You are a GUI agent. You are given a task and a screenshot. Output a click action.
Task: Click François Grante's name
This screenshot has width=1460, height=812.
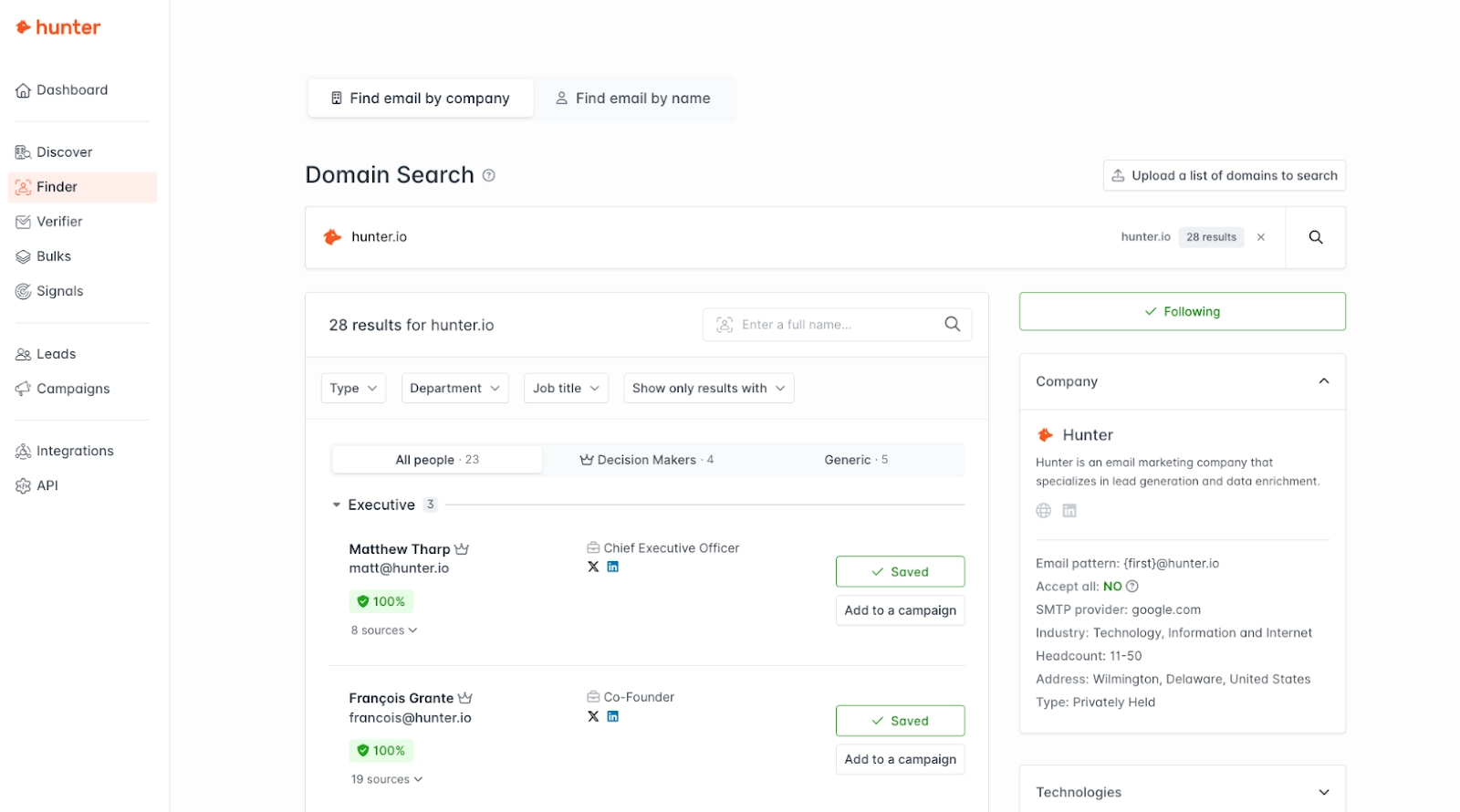(x=401, y=698)
